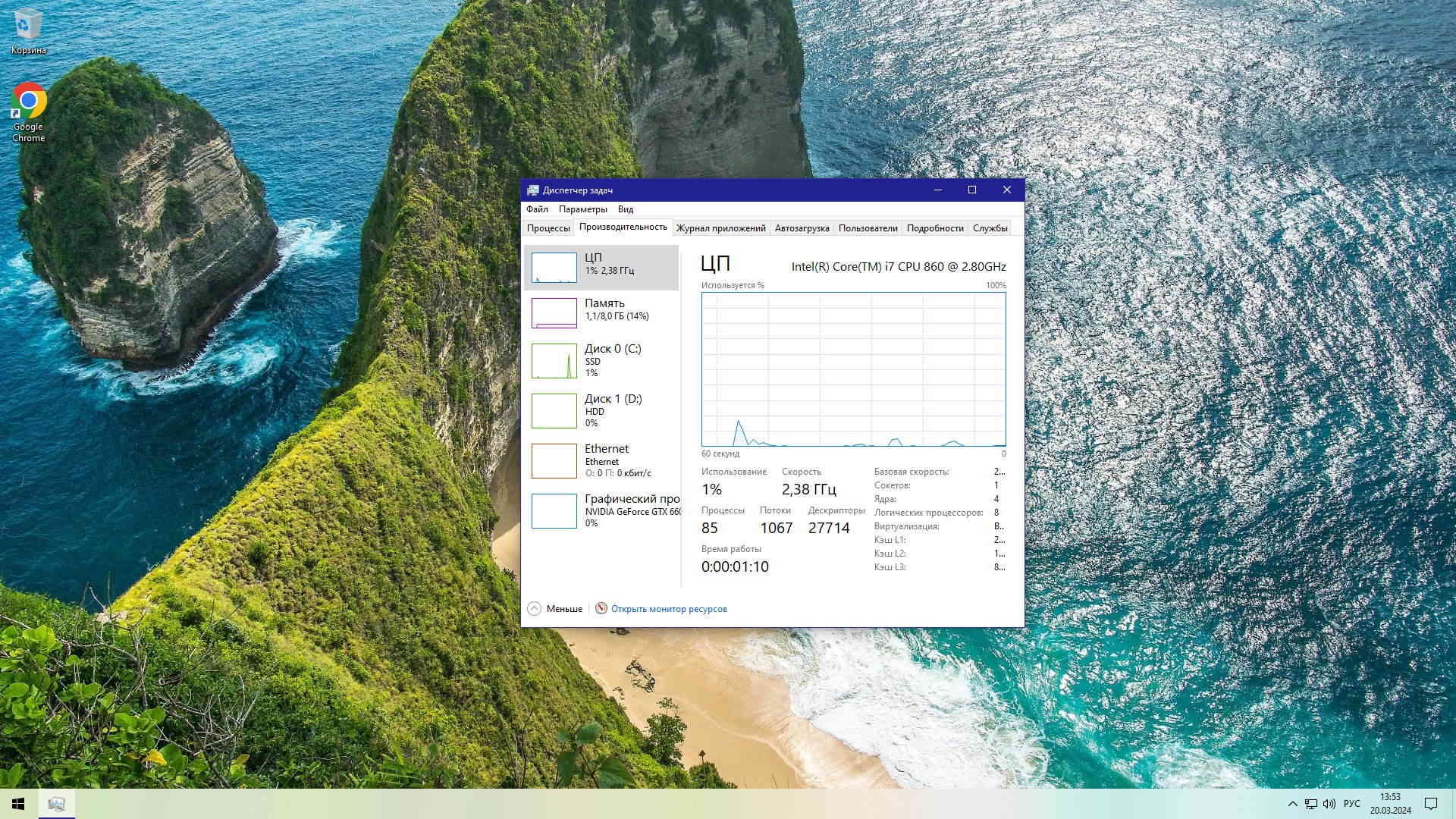Viewport: 1456px width, 819px height.
Task: Switch to the Процессы tab
Action: point(548,228)
